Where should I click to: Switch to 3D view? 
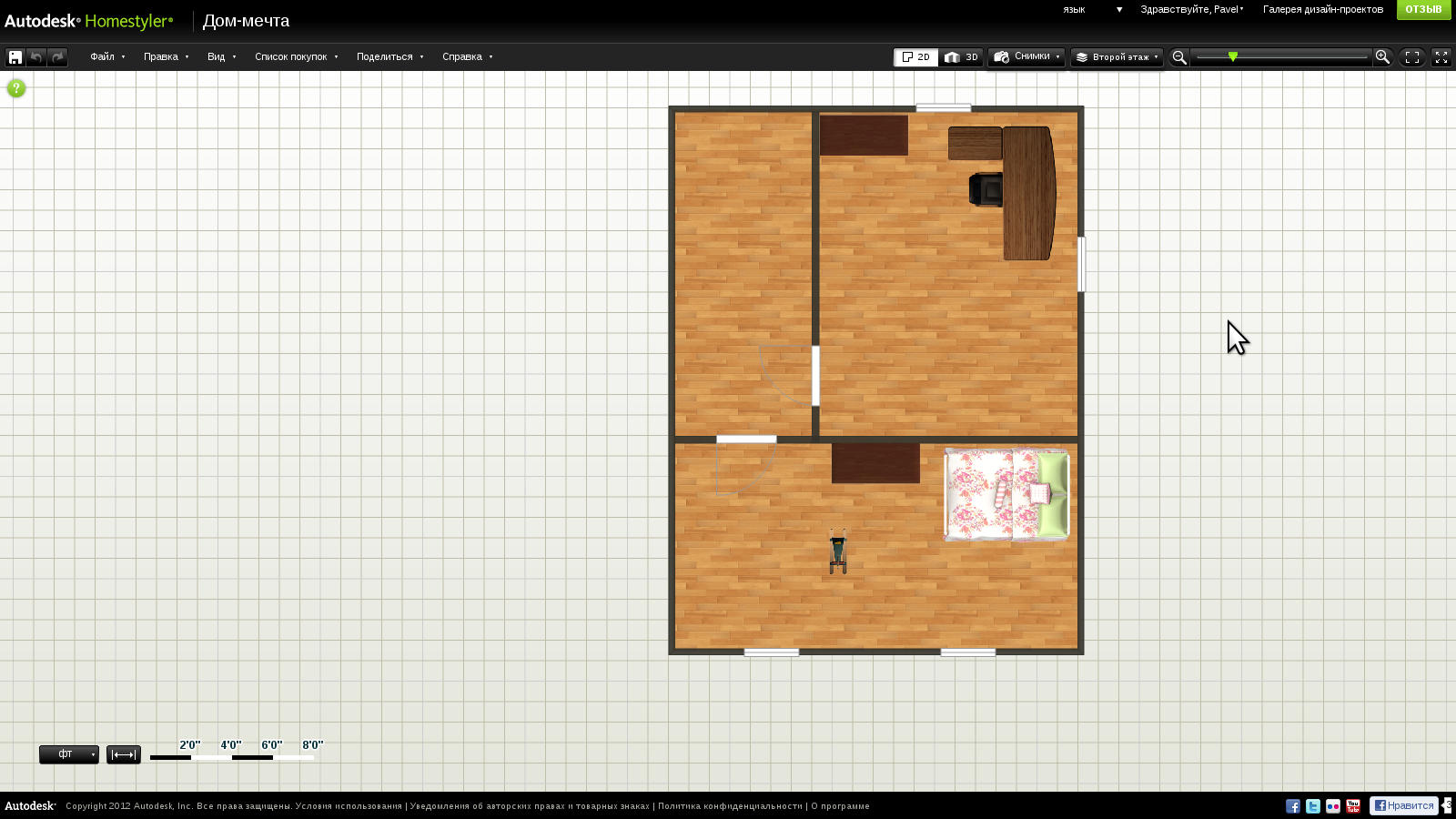961,57
